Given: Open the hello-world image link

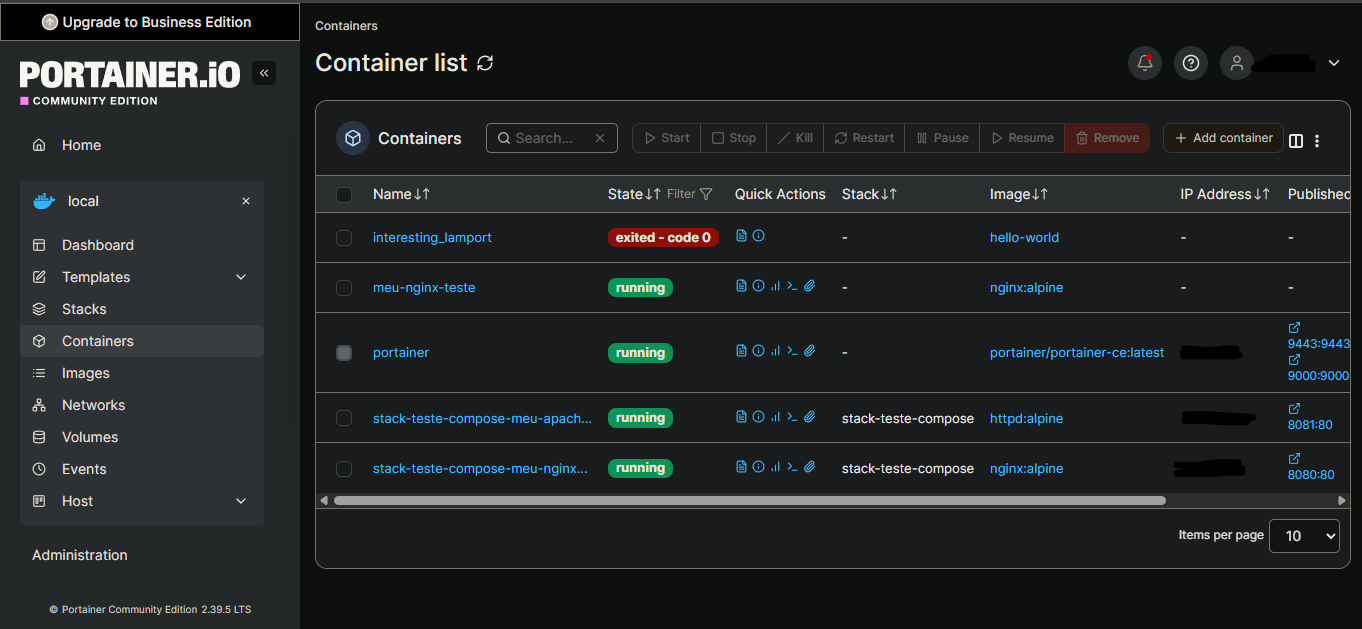Looking at the screenshot, I should 1024,237.
